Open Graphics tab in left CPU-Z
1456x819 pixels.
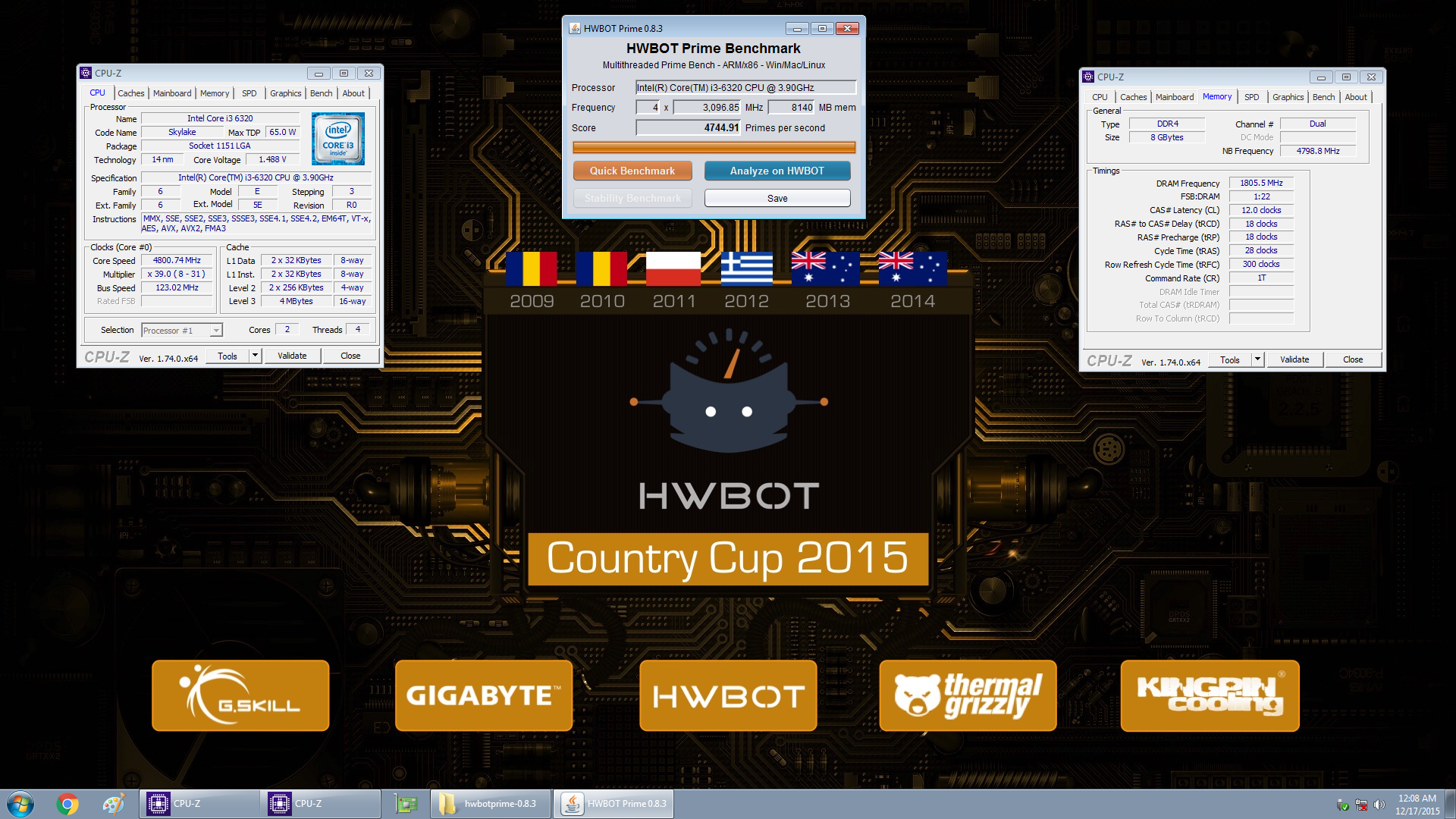tap(286, 93)
